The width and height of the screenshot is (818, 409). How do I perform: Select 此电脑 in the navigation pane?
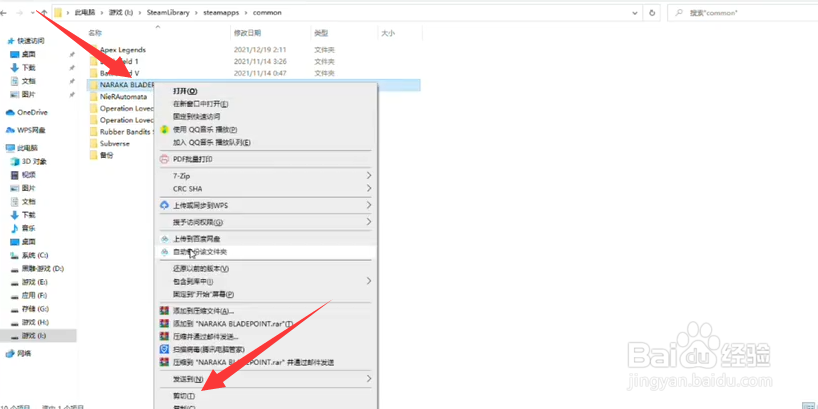coord(27,148)
